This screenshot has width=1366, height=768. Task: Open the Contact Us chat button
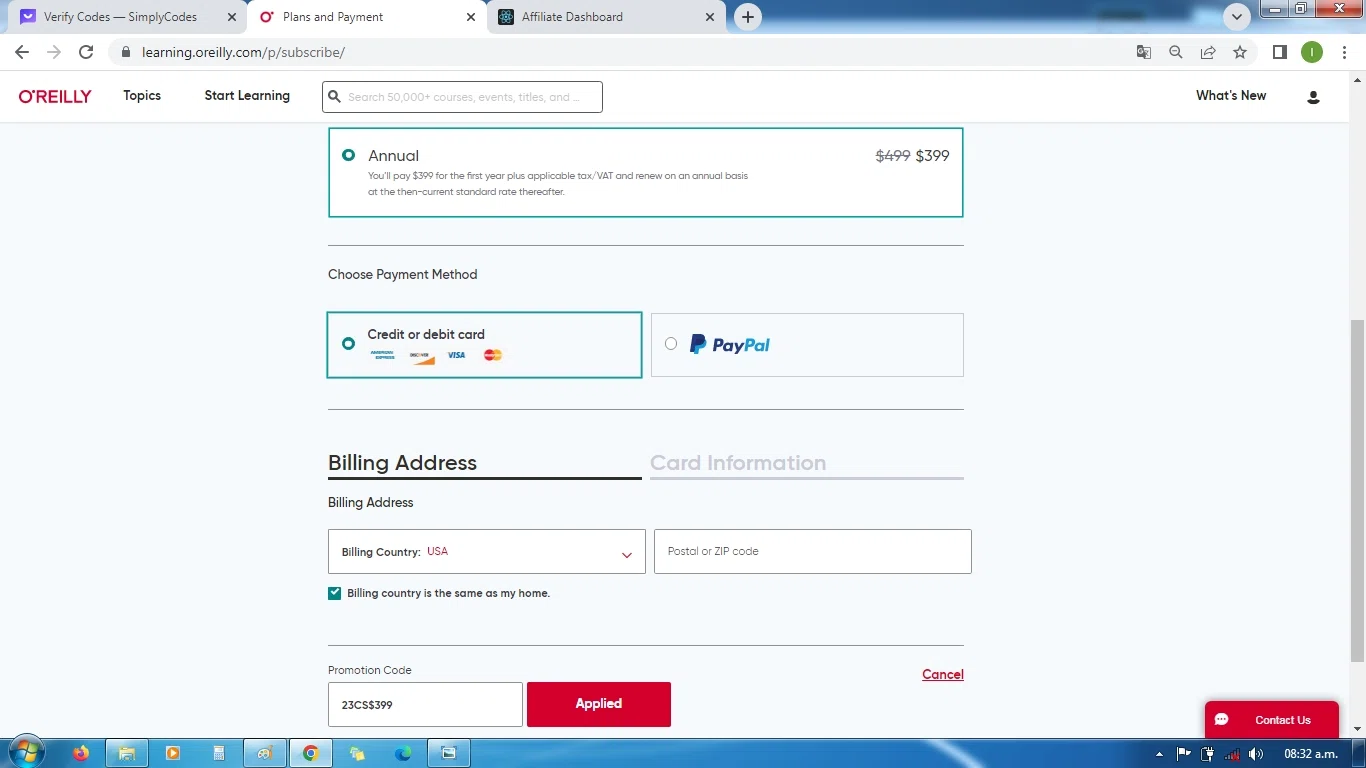coord(1271,720)
